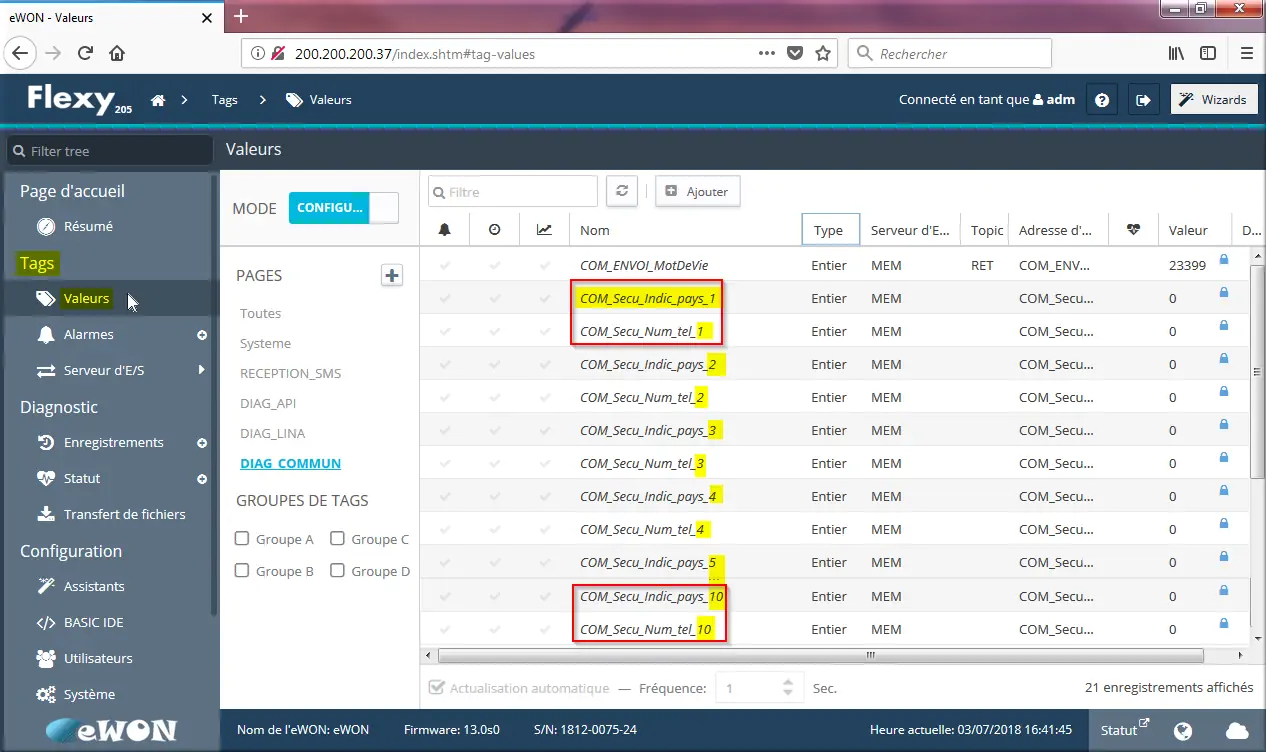Expand the Enregistrements plus icon

click(x=202, y=443)
